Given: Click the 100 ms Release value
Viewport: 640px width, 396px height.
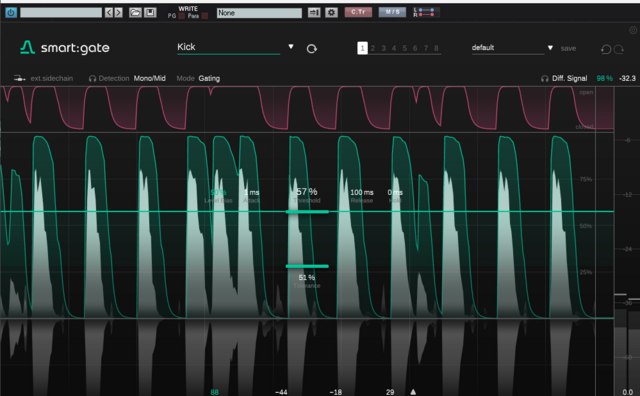Looking at the screenshot, I should pos(362,192).
